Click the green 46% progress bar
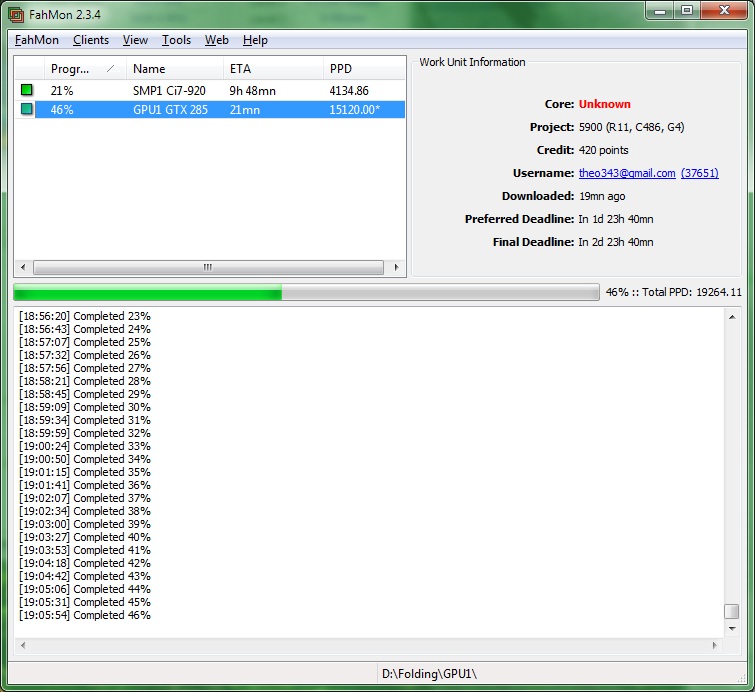This screenshot has height=692, width=755. pyautogui.click(x=306, y=292)
